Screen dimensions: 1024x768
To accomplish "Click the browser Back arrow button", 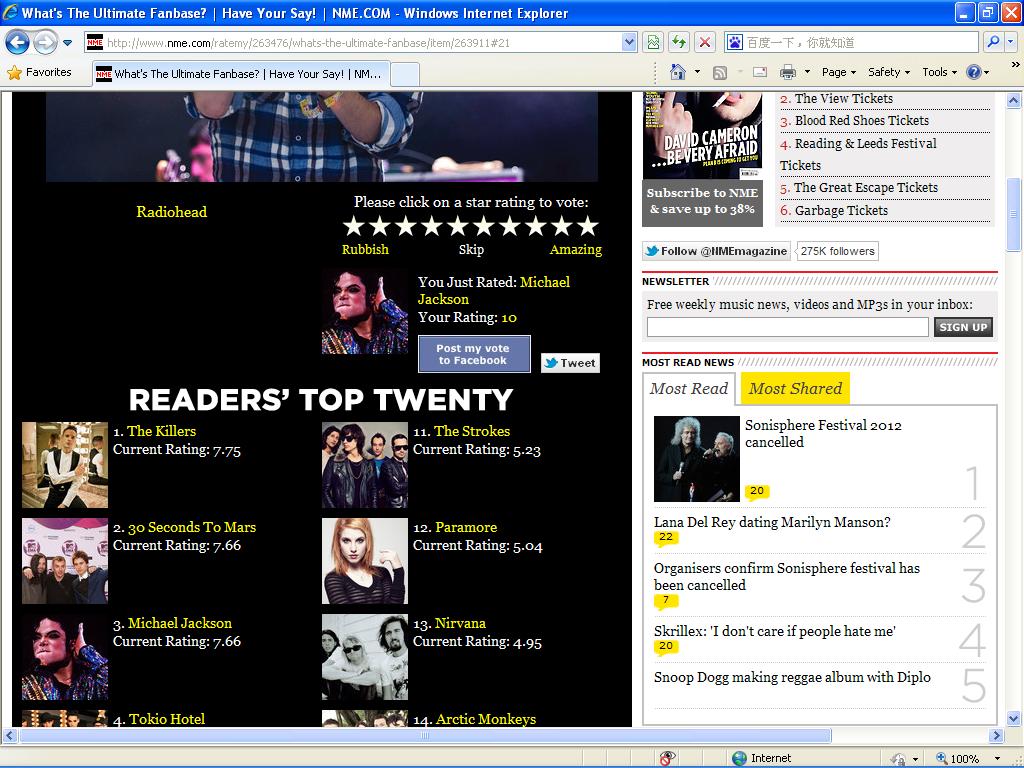I will [x=18, y=42].
